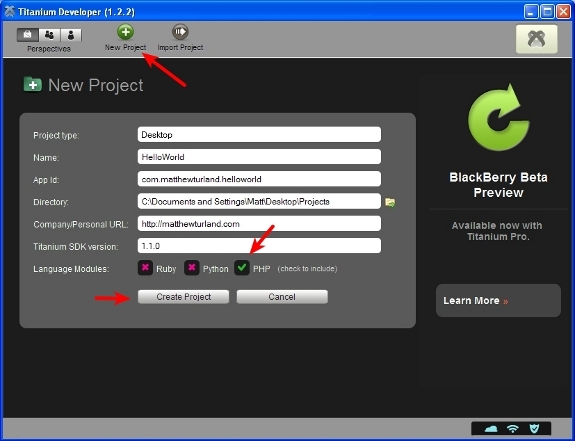Click the Create Project button
Image resolution: width=575 pixels, height=441 pixels.
click(183, 297)
